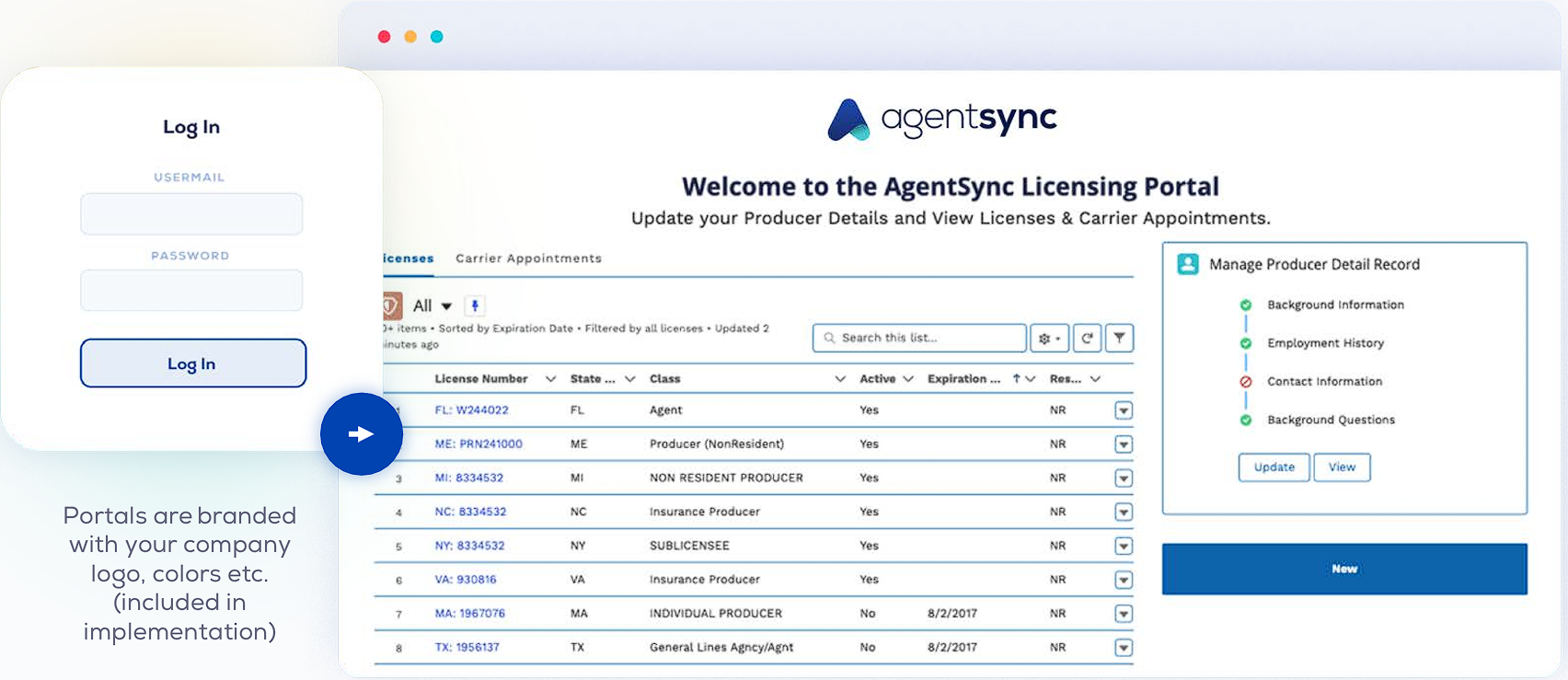Click 8/2/2017 expiration in MA row
This screenshot has width=1568, height=680.
tap(952, 614)
